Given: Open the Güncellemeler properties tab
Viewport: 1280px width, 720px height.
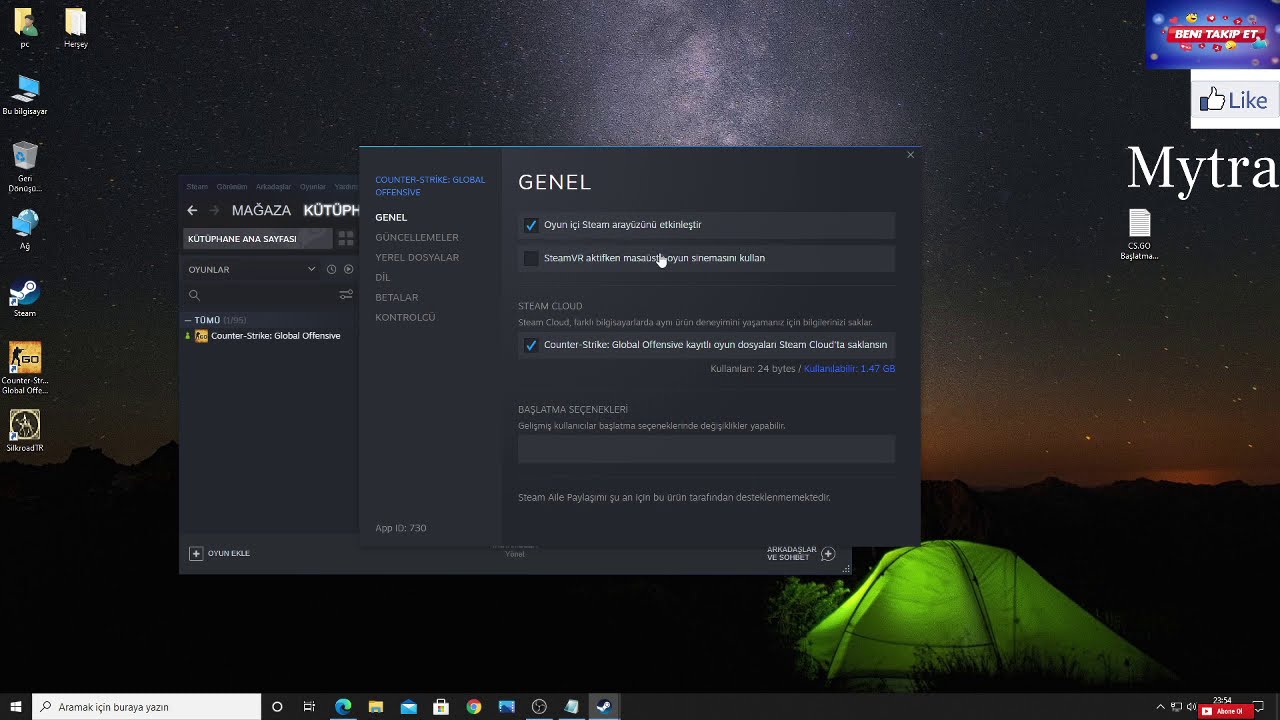Looking at the screenshot, I should (x=417, y=237).
